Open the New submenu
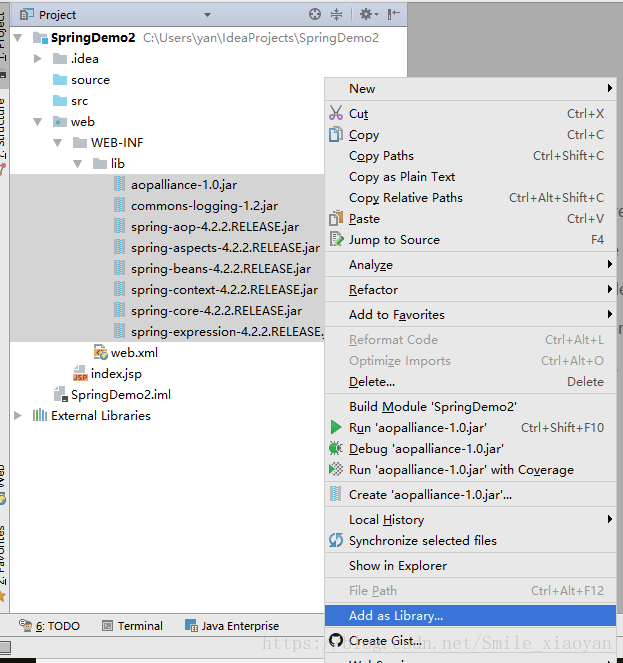The image size is (623, 663). tap(470, 89)
